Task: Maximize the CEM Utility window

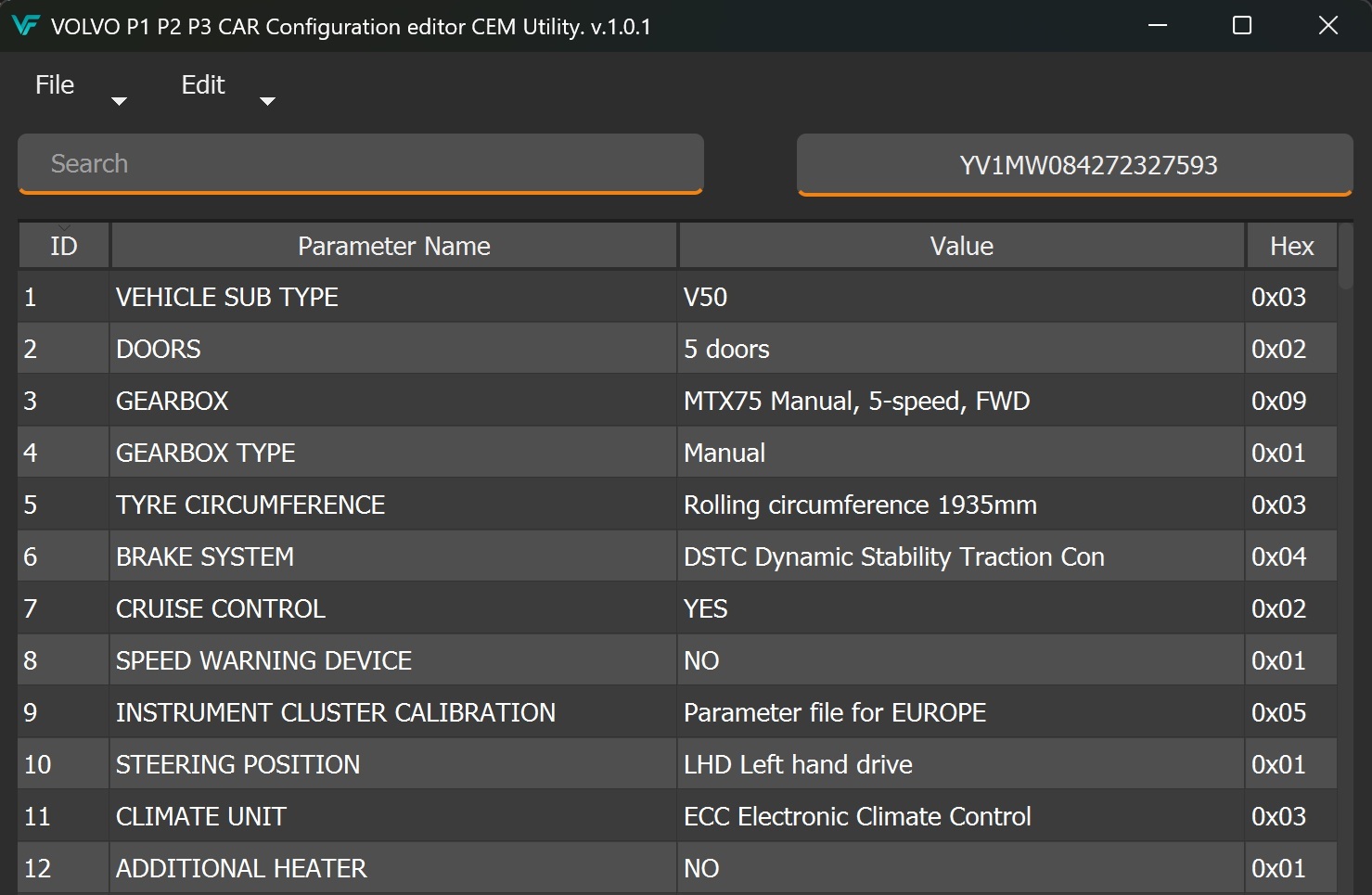Action: pyautogui.click(x=1242, y=26)
